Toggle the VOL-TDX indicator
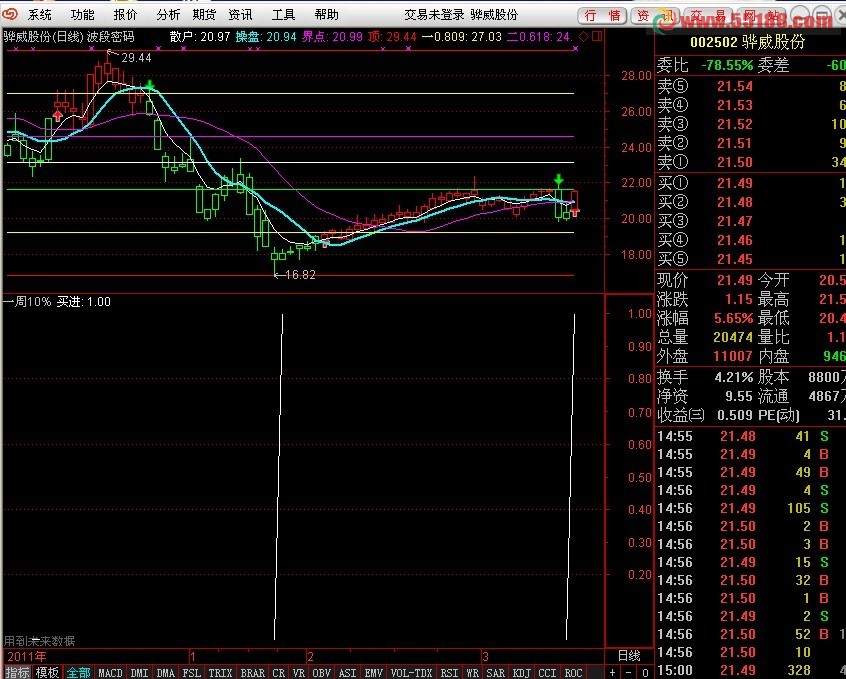 pos(412,673)
